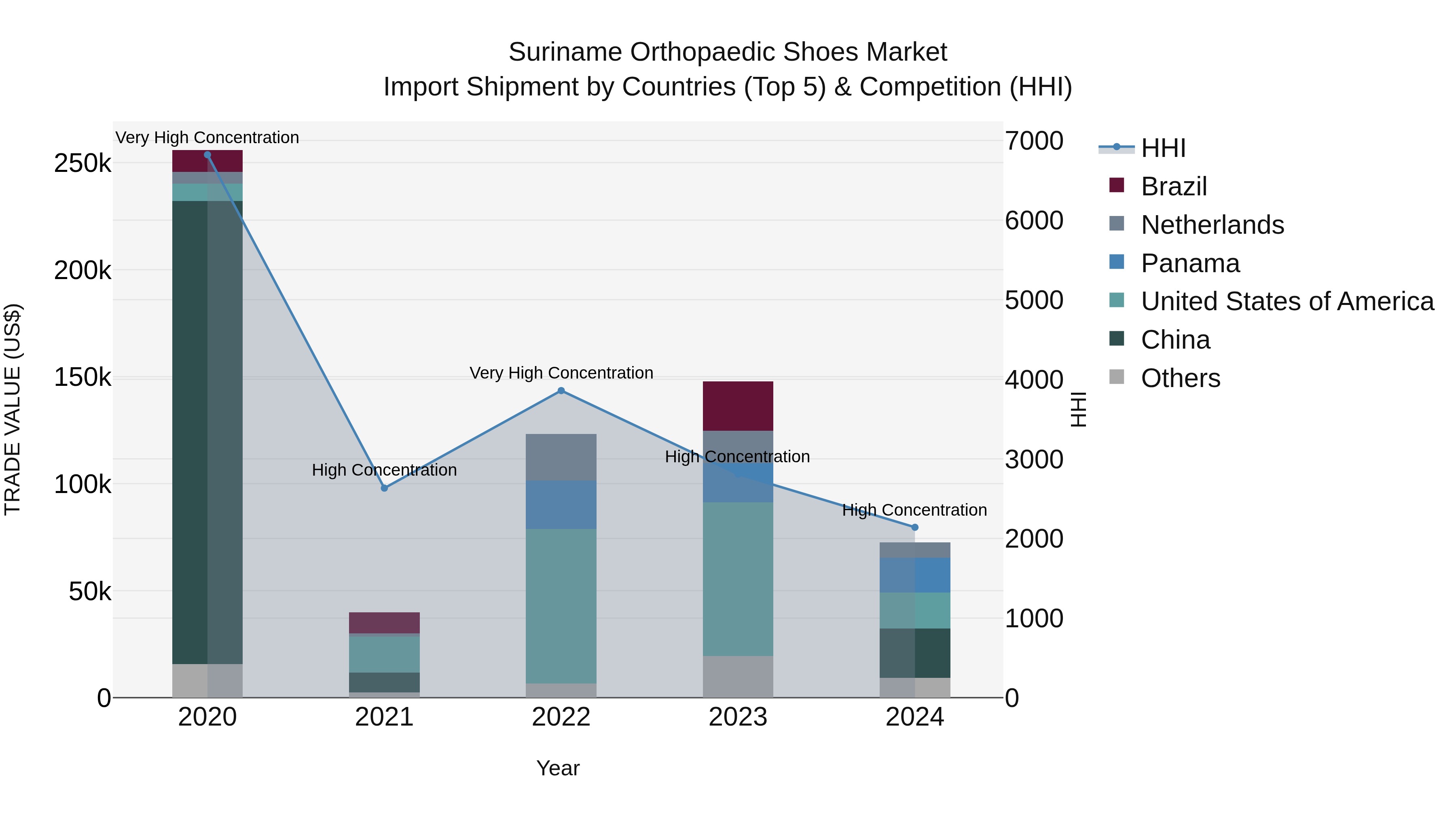The height and width of the screenshot is (819, 1456).
Task: Click the 'Very High Concentration' annotation above 2022
Action: [x=561, y=373]
